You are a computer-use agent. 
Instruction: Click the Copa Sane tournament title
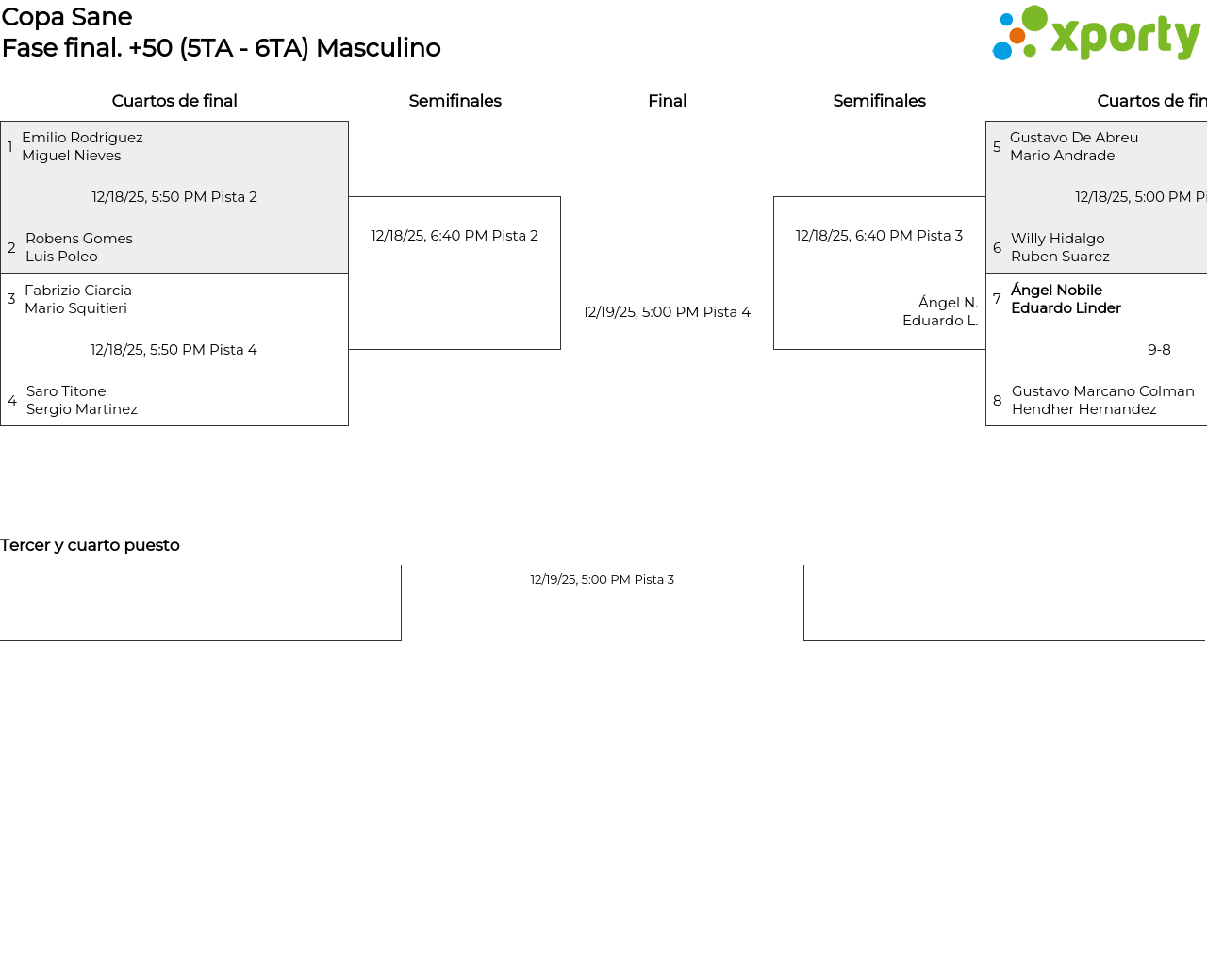pos(67,17)
